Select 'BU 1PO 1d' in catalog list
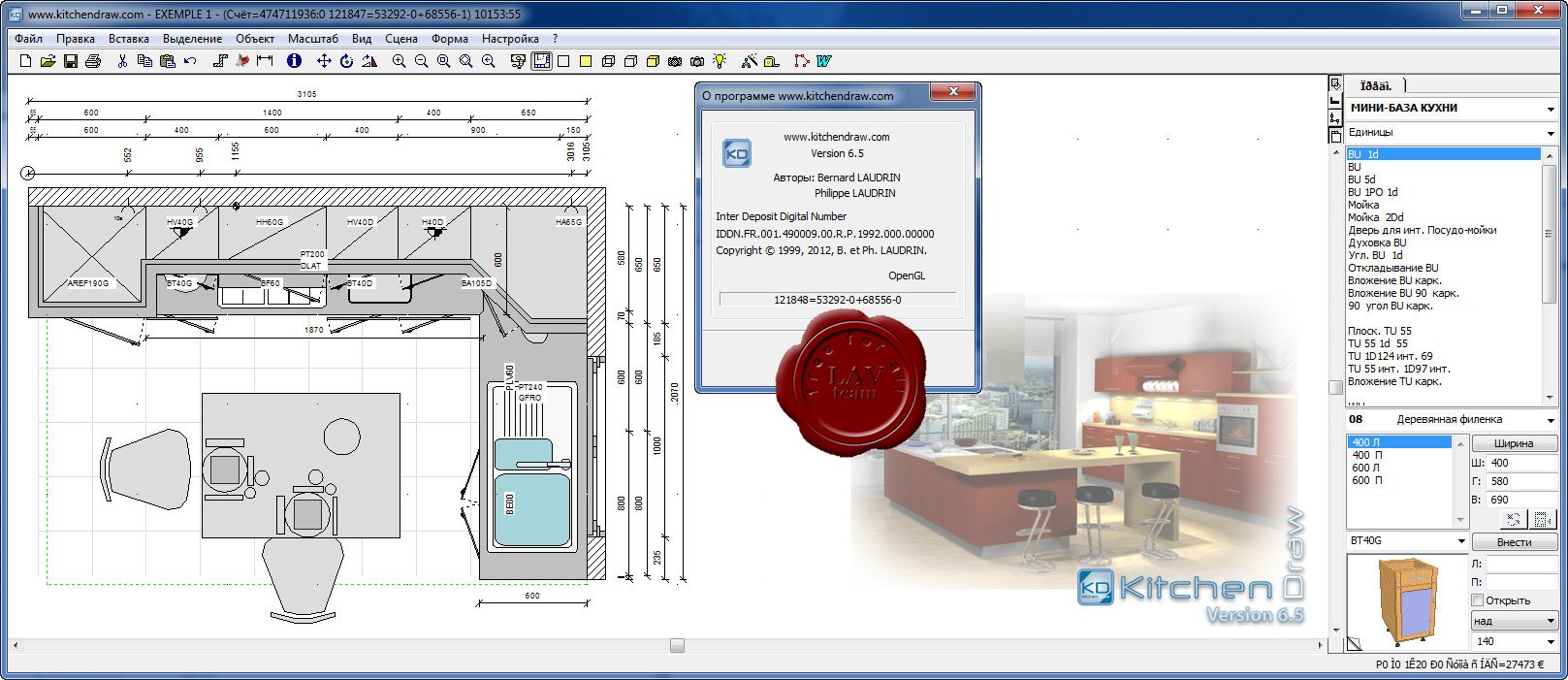 [x=1372, y=192]
